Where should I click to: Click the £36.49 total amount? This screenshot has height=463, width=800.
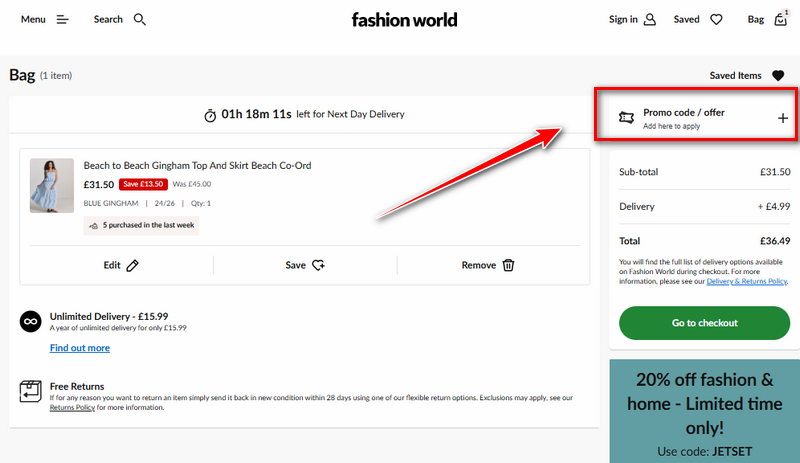[775, 241]
